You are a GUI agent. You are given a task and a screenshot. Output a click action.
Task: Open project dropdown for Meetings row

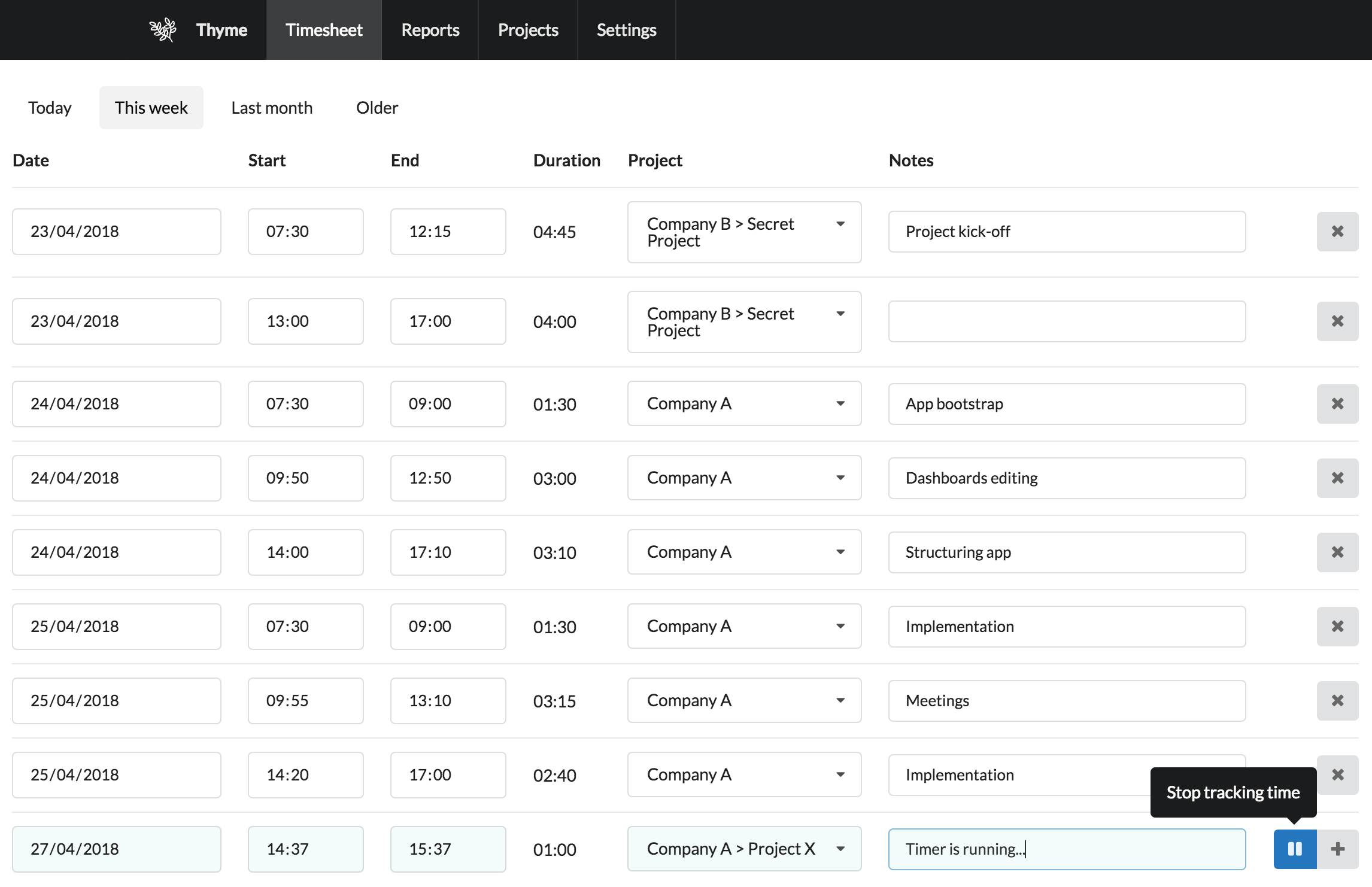(744, 700)
